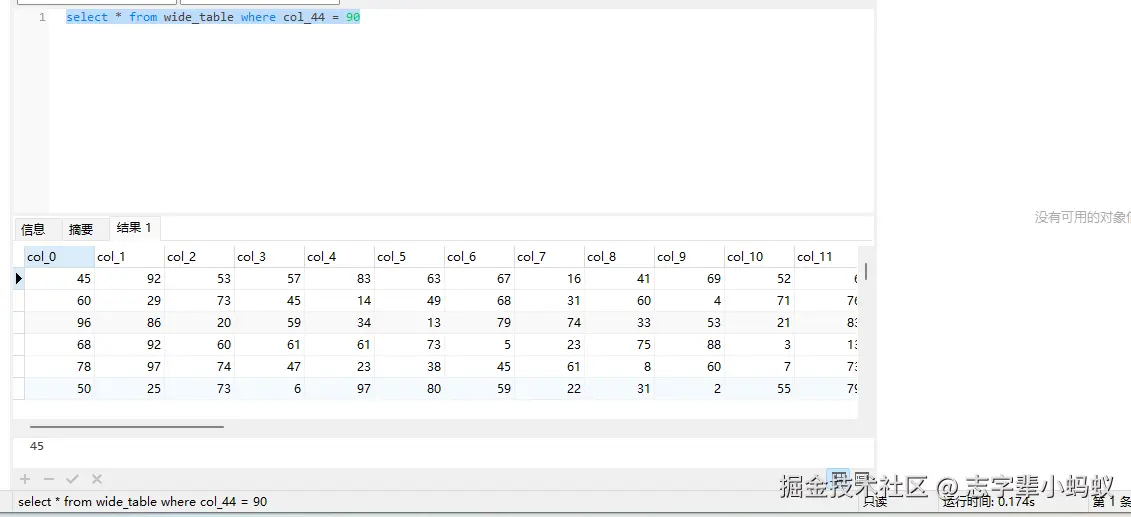Select the cell 80 in col_5
The image size is (1131, 517).
coord(410,389)
